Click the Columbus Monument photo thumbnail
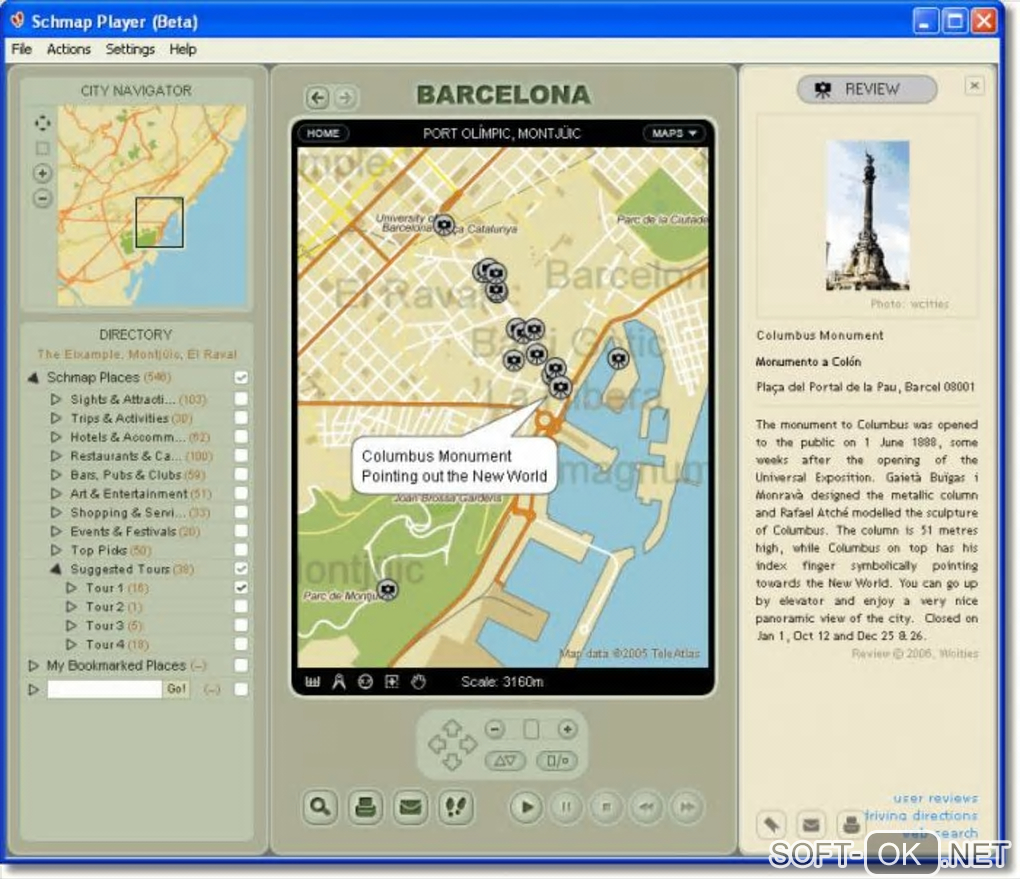 [x=867, y=215]
